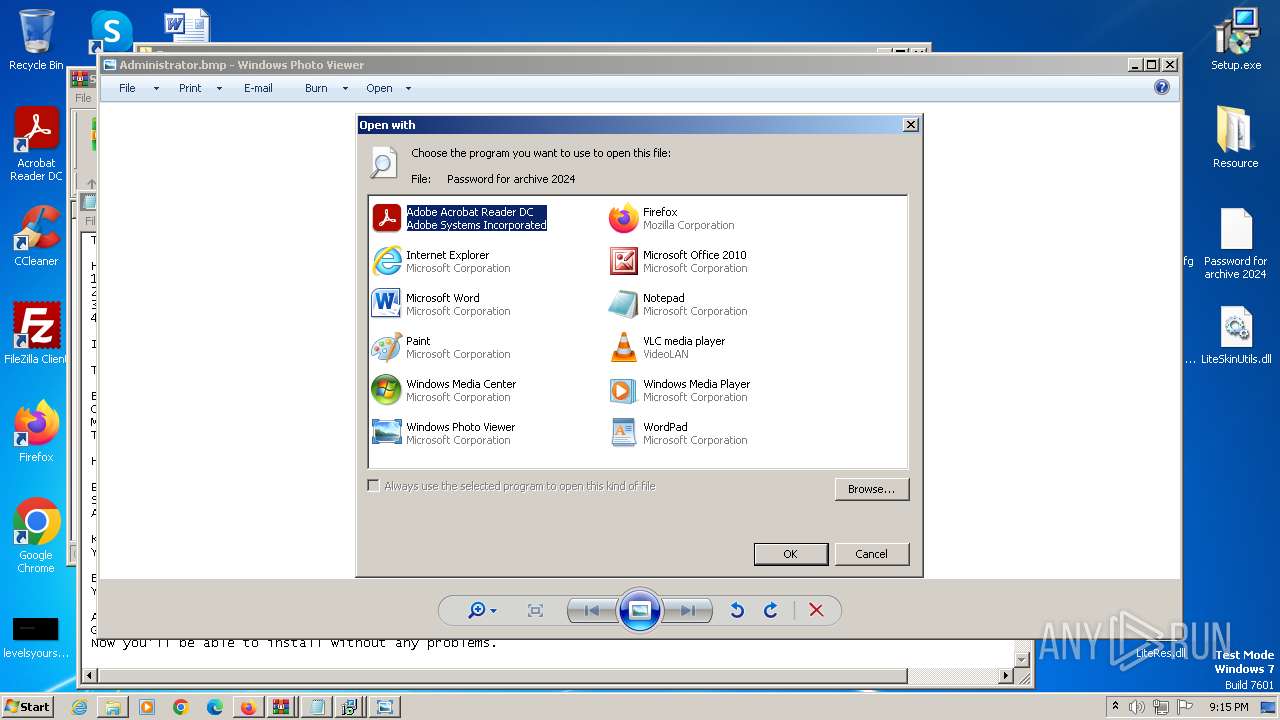Image resolution: width=1280 pixels, height=720 pixels.
Task: Select the levelsyours desktop file
Action: [36, 638]
